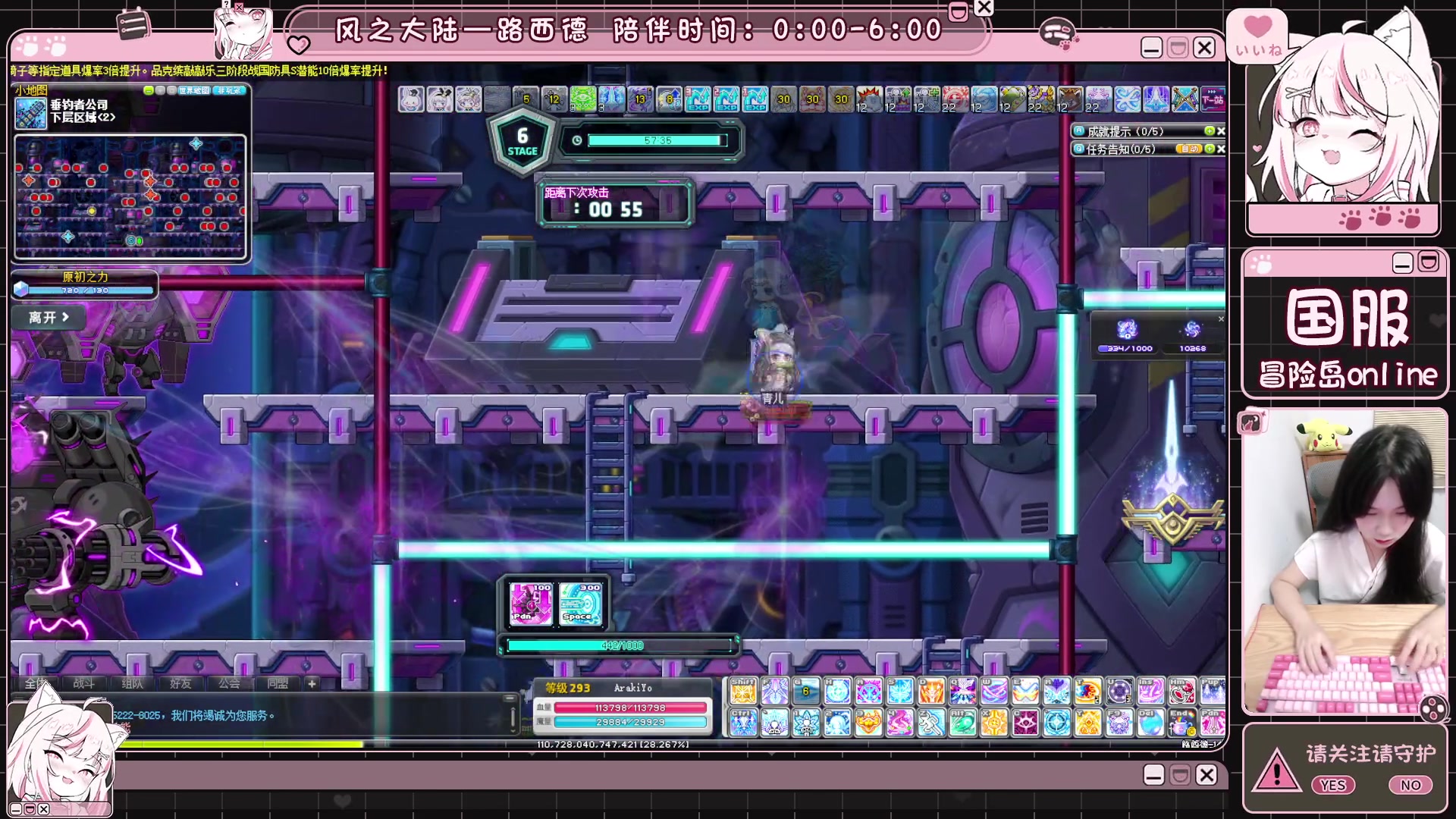Cast the Q-key skill
The image size is (1456, 819).
(x=962, y=692)
